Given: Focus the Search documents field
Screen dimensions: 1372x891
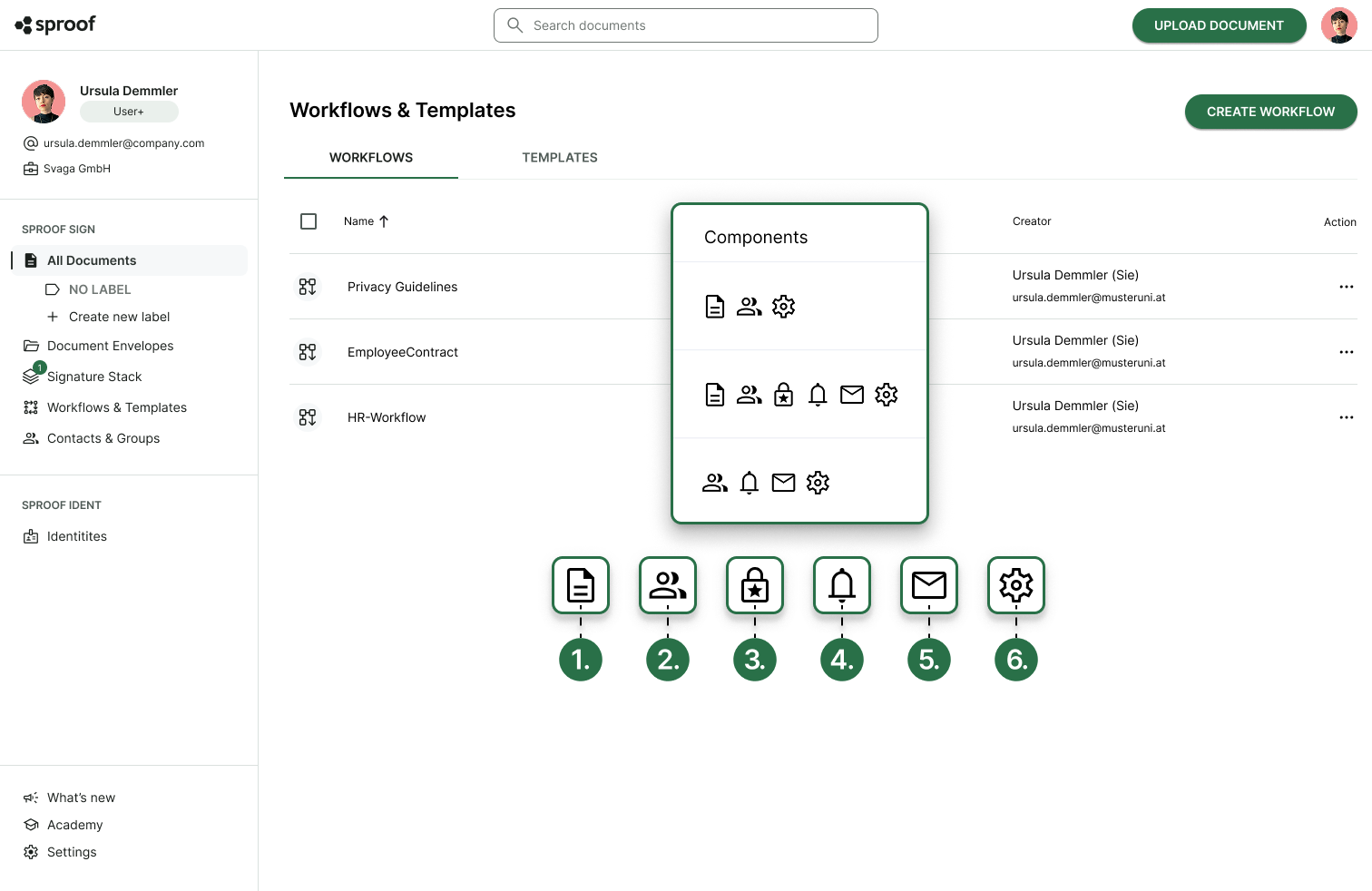Looking at the screenshot, I should pos(686,25).
